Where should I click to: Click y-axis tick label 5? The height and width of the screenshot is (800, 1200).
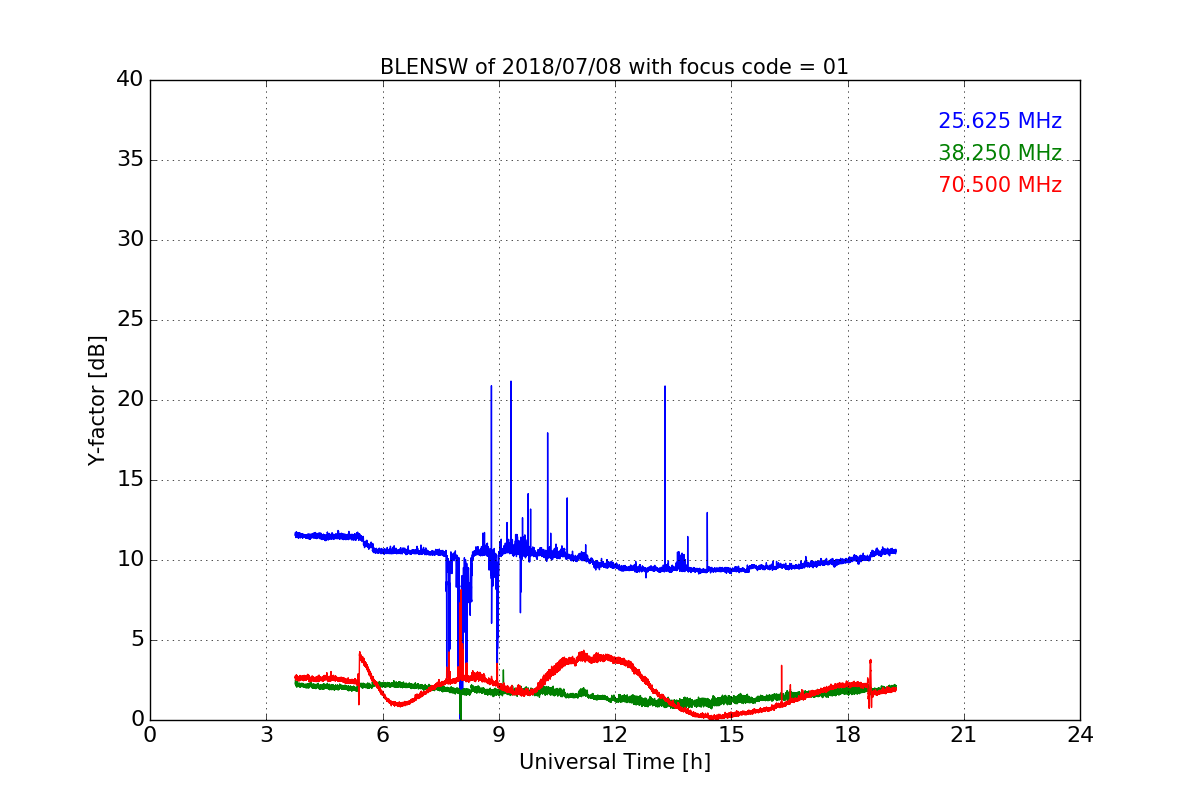coord(136,640)
